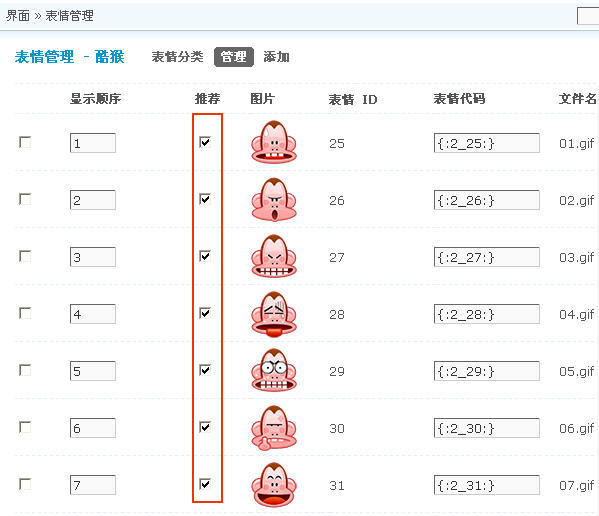Screen dimensions: 599x516
Task: Open the 表情分类 tab
Action: [x=177, y=57]
